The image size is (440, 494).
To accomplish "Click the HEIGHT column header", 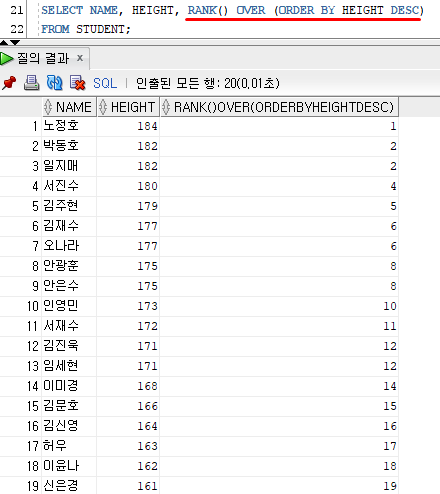I will 128,107.
